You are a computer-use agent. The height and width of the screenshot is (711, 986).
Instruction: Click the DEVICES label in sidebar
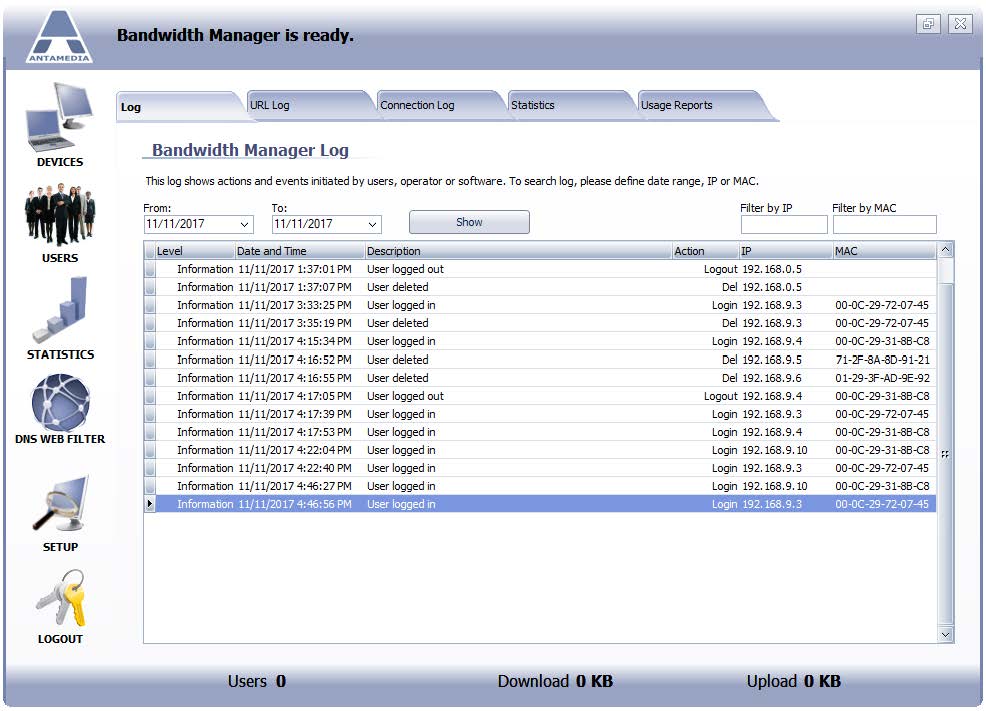(x=60, y=162)
